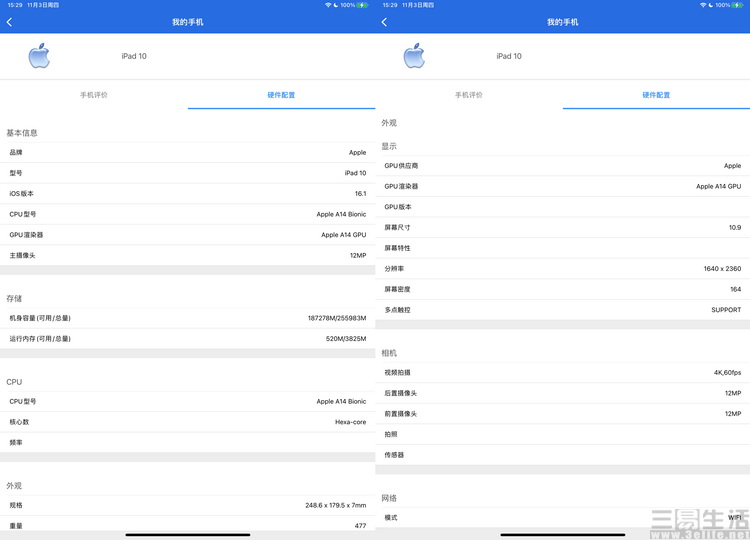Switch to 手机评价 tab in left screenshot
Screen dimensions: 750x540
click(94, 95)
